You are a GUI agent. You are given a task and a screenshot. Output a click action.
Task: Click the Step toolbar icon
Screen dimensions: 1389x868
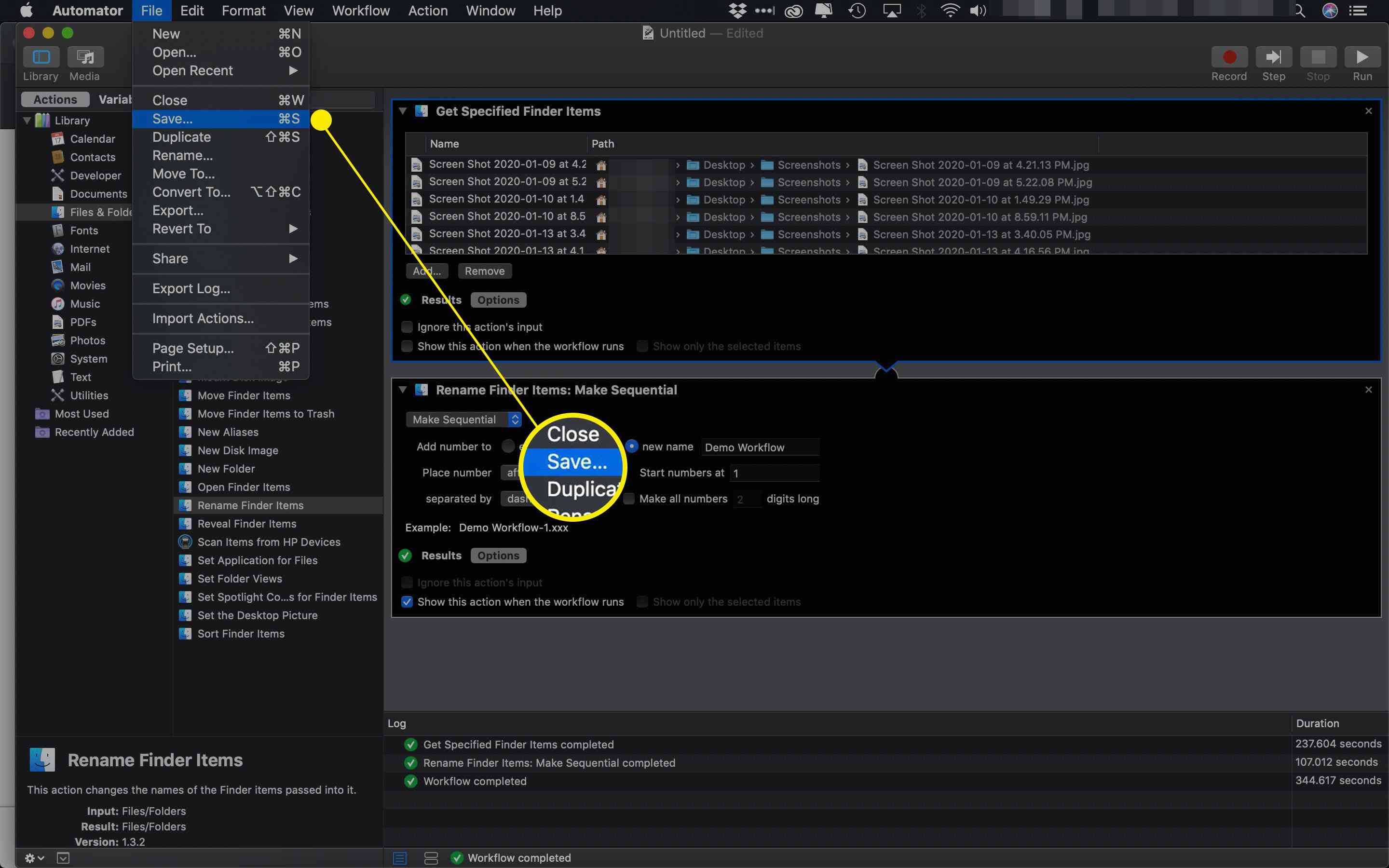click(x=1273, y=57)
